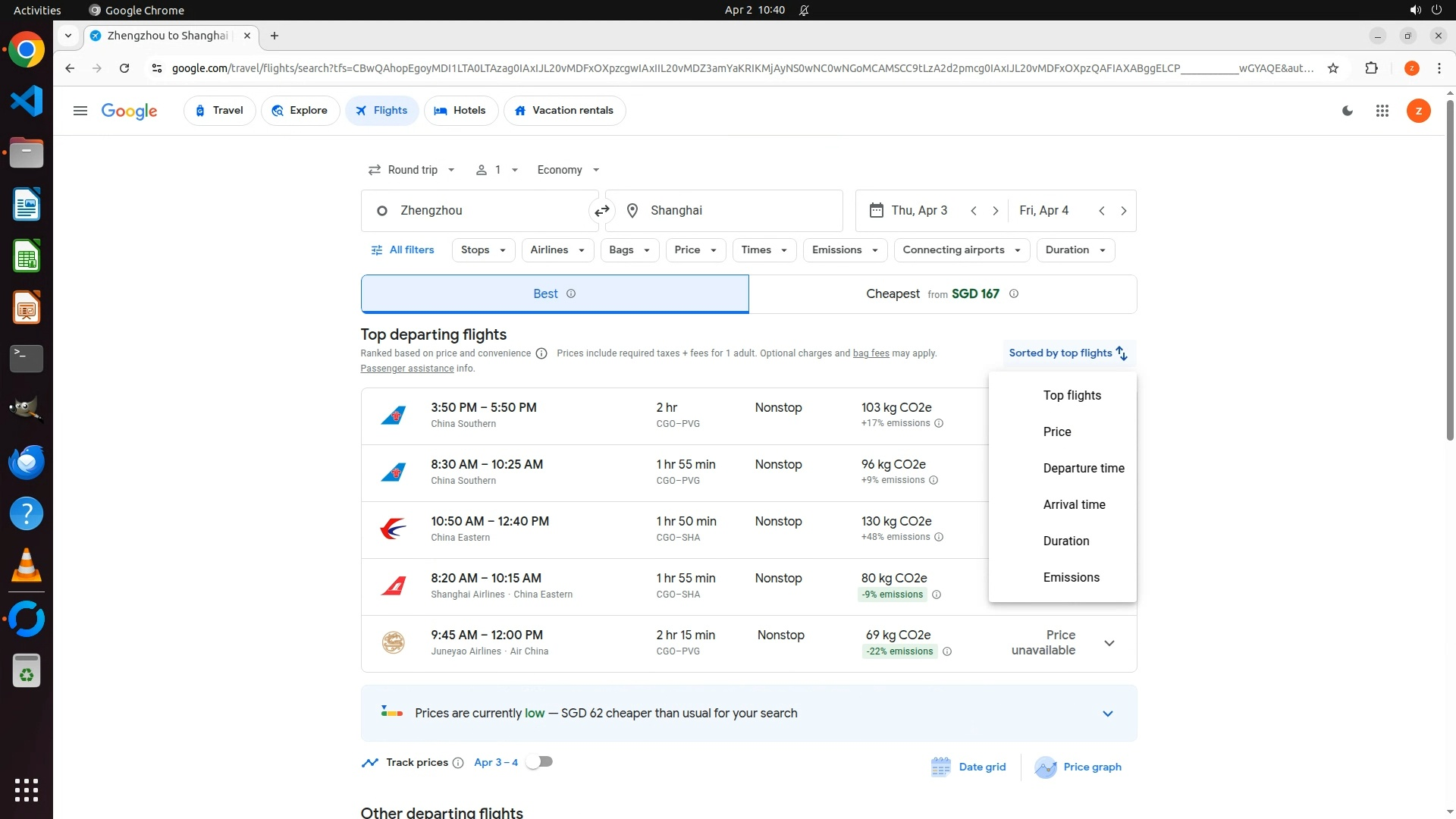The width and height of the screenshot is (1456, 819).
Task: Switch to dark theme moon icon
Action: (x=1348, y=111)
